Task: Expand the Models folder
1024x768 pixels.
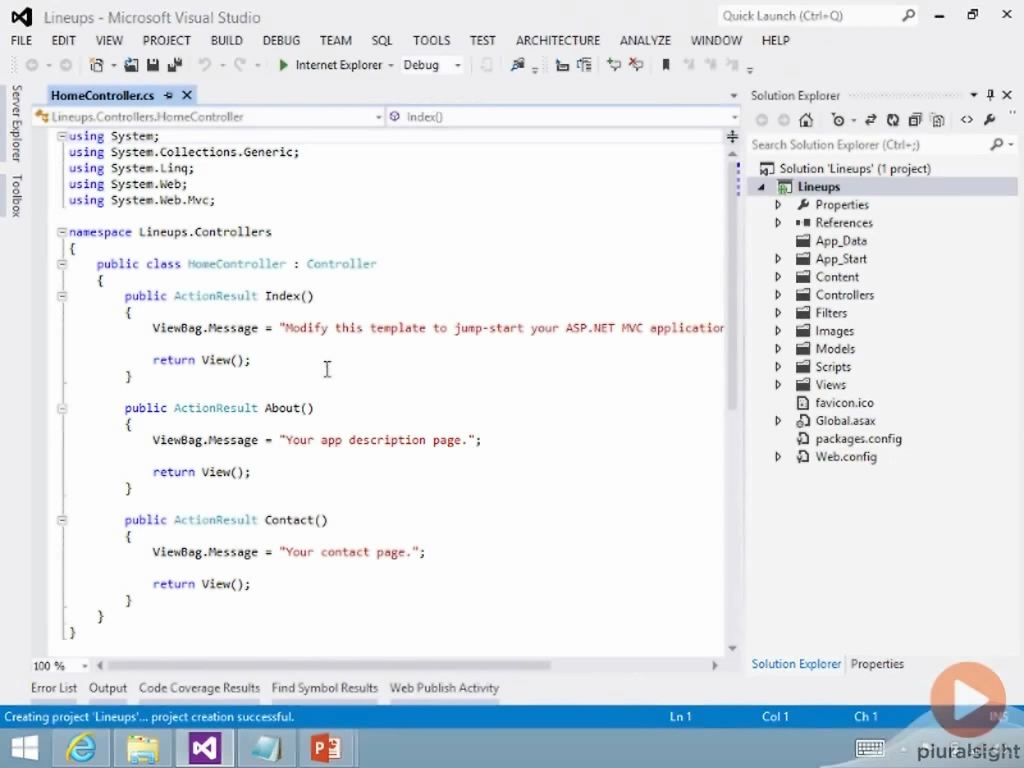Action: [x=778, y=349]
